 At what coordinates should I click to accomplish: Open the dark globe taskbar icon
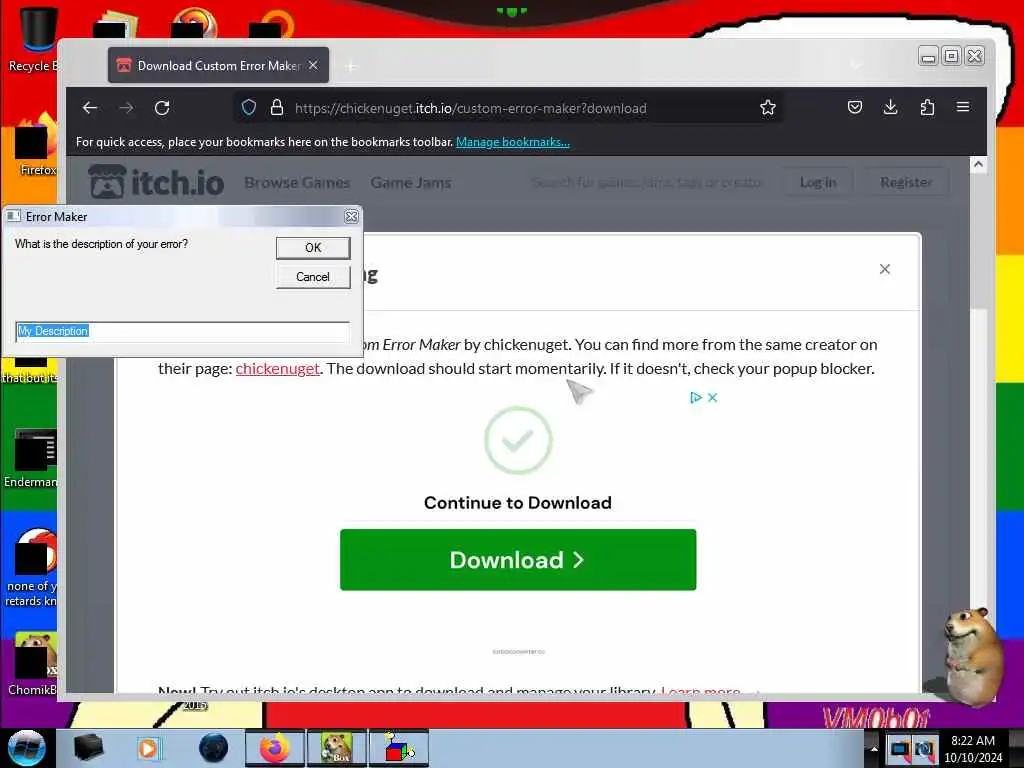point(214,748)
